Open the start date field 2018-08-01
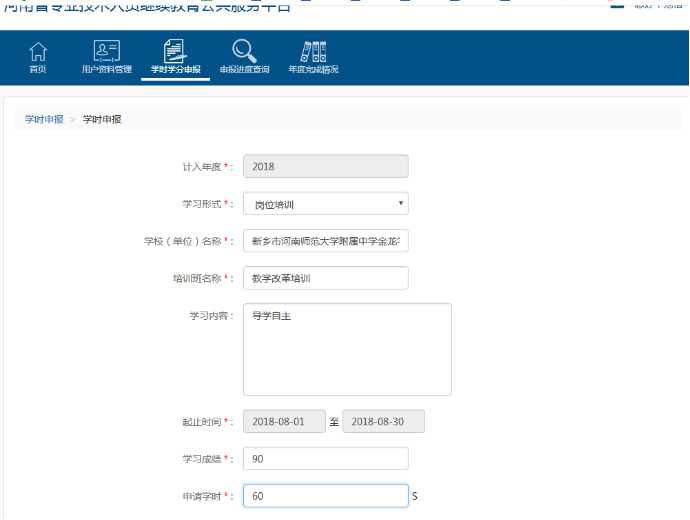Image resolution: width=690 pixels, height=520 pixels. coord(284,421)
